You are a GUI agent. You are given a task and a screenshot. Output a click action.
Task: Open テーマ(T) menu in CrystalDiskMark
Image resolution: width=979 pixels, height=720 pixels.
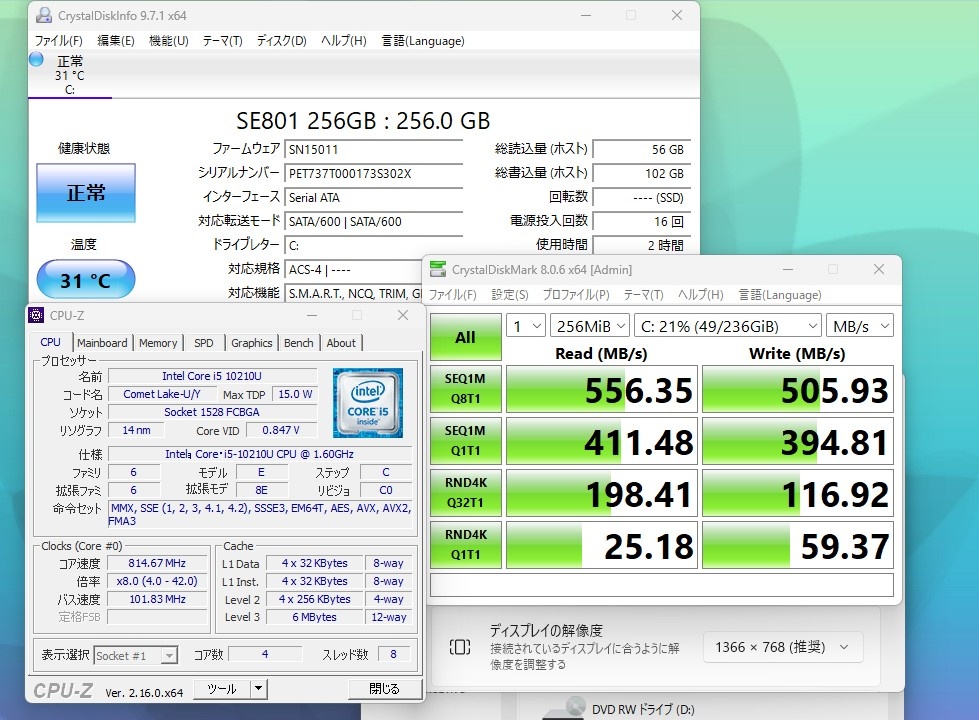(x=643, y=295)
